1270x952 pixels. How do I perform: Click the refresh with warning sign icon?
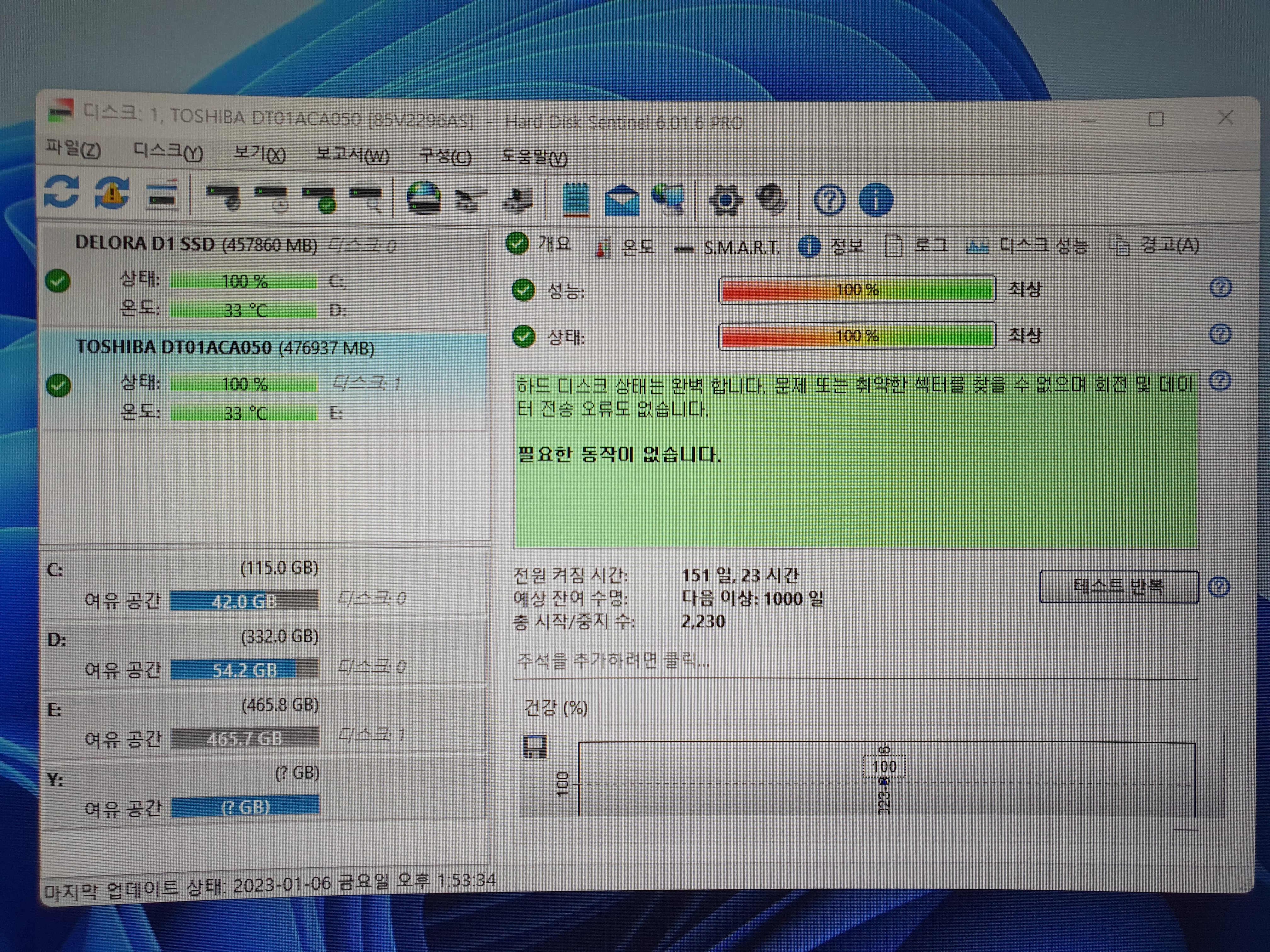click(x=112, y=193)
